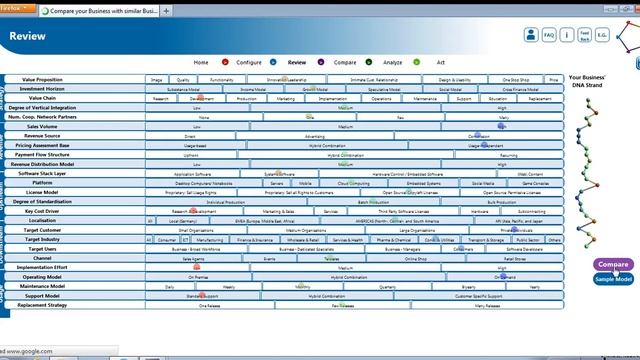The width and height of the screenshot is (640, 360).
Task: Click the Business DNA Strand graphic
Action: coord(587,173)
